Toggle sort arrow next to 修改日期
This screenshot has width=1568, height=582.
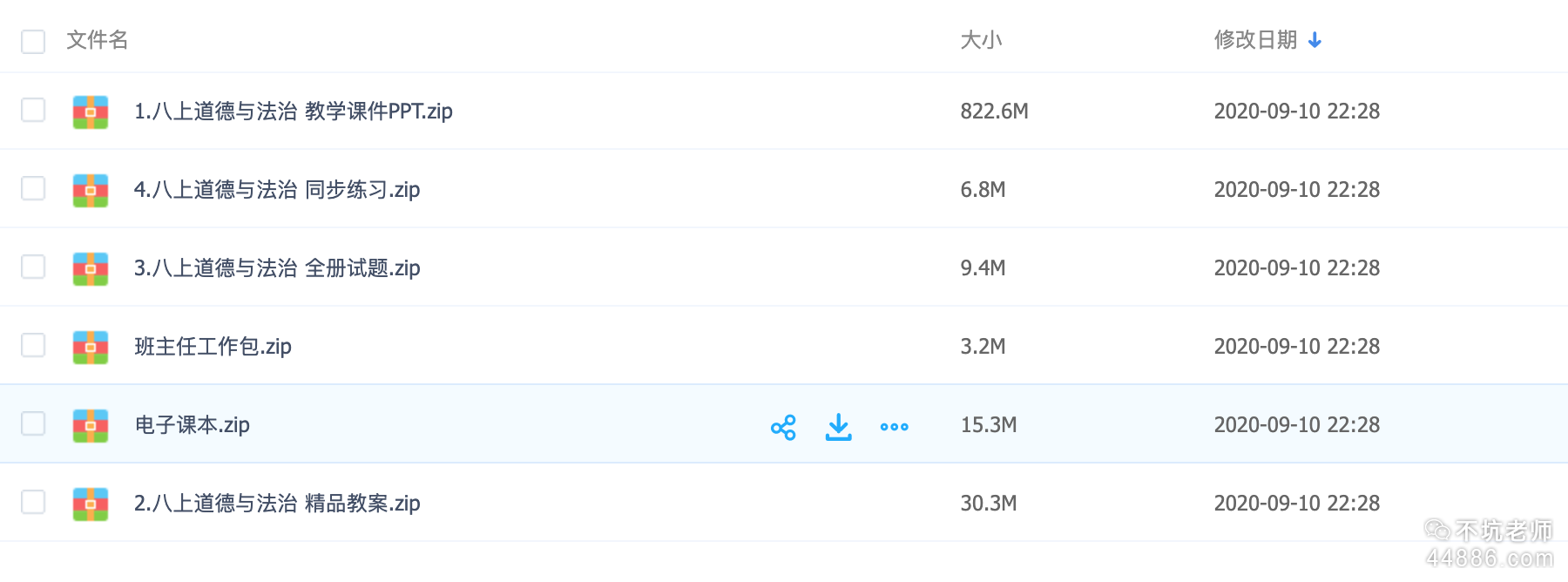tap(1315, 40)
